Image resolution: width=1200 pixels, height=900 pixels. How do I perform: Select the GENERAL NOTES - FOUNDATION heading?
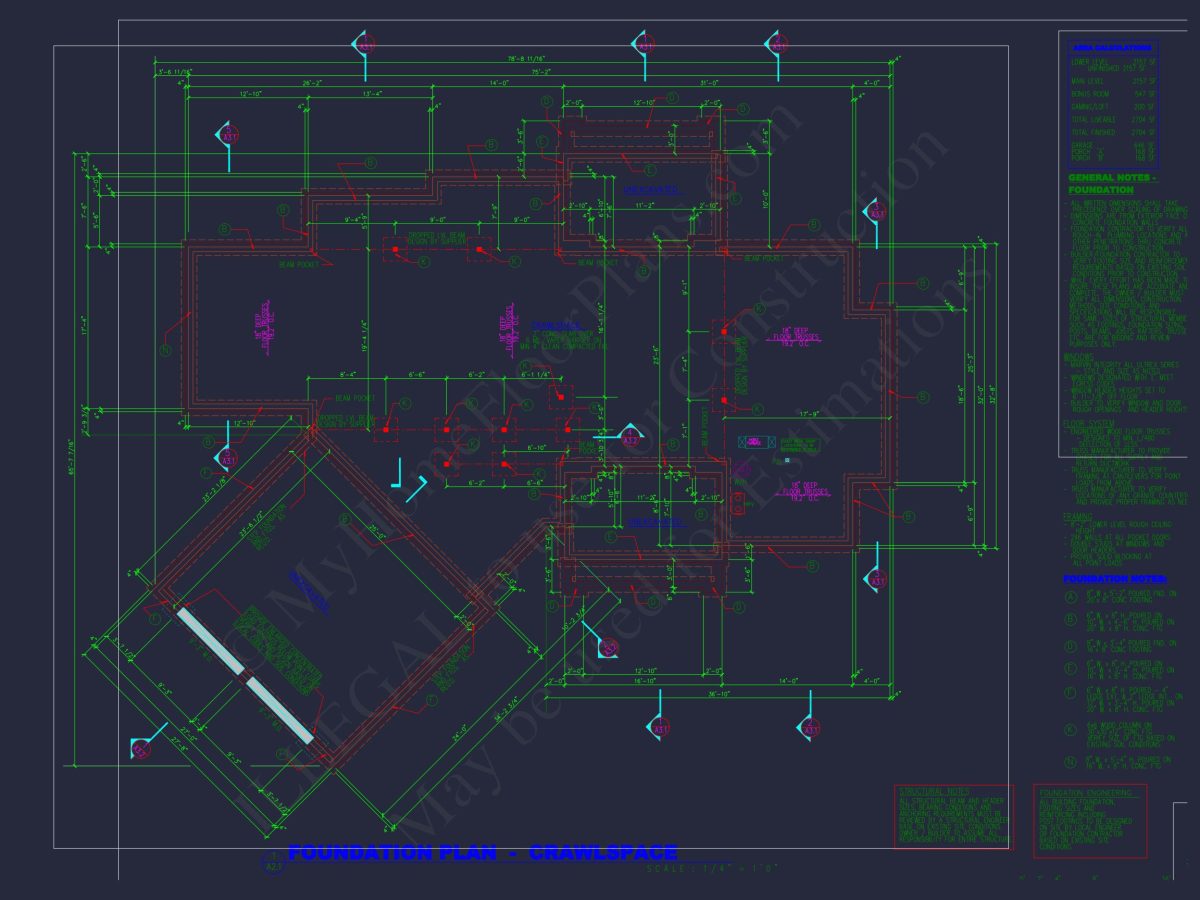point(1112,183)
